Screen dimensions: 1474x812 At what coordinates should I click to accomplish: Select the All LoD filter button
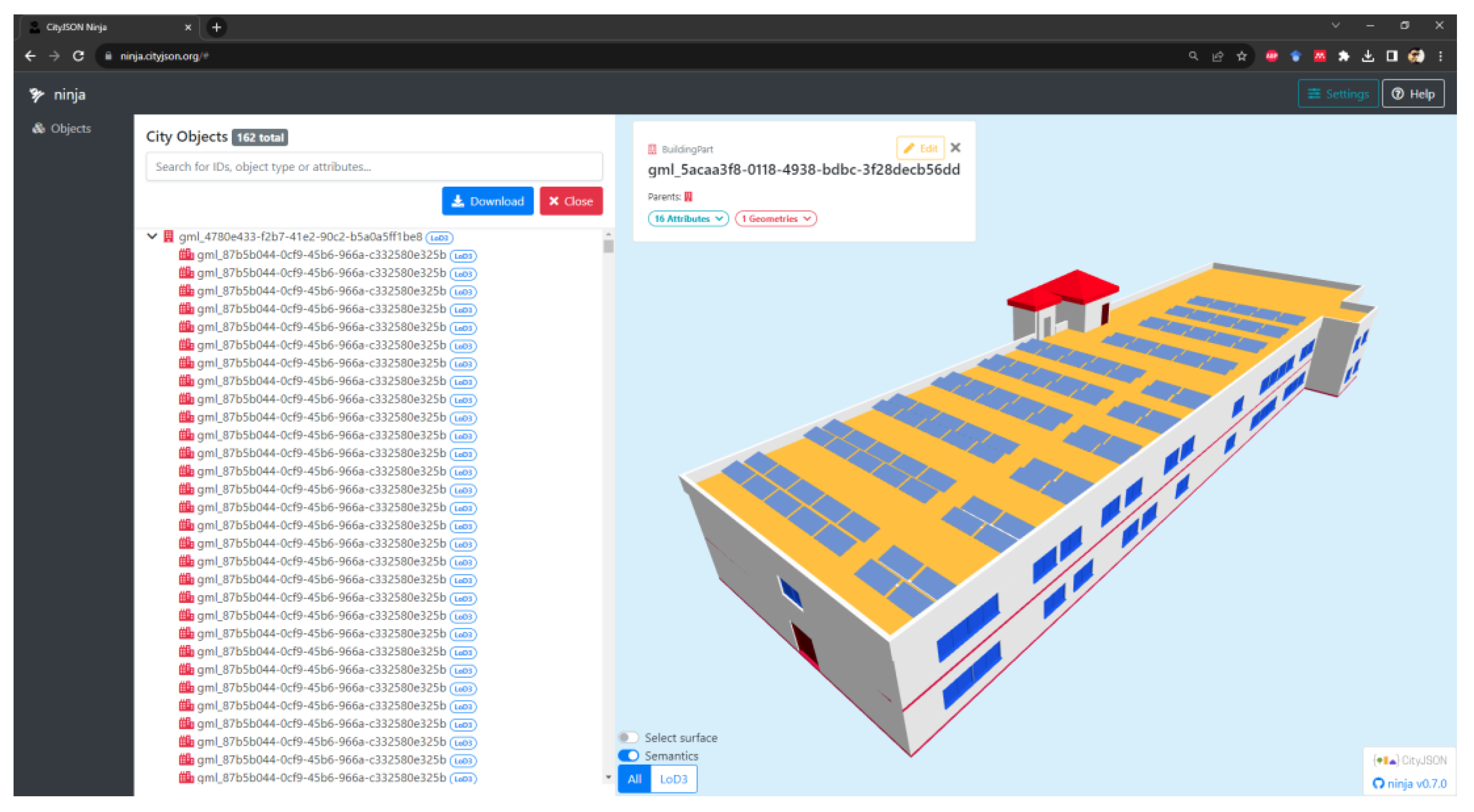pyautogui.click(x=634, y=779)
